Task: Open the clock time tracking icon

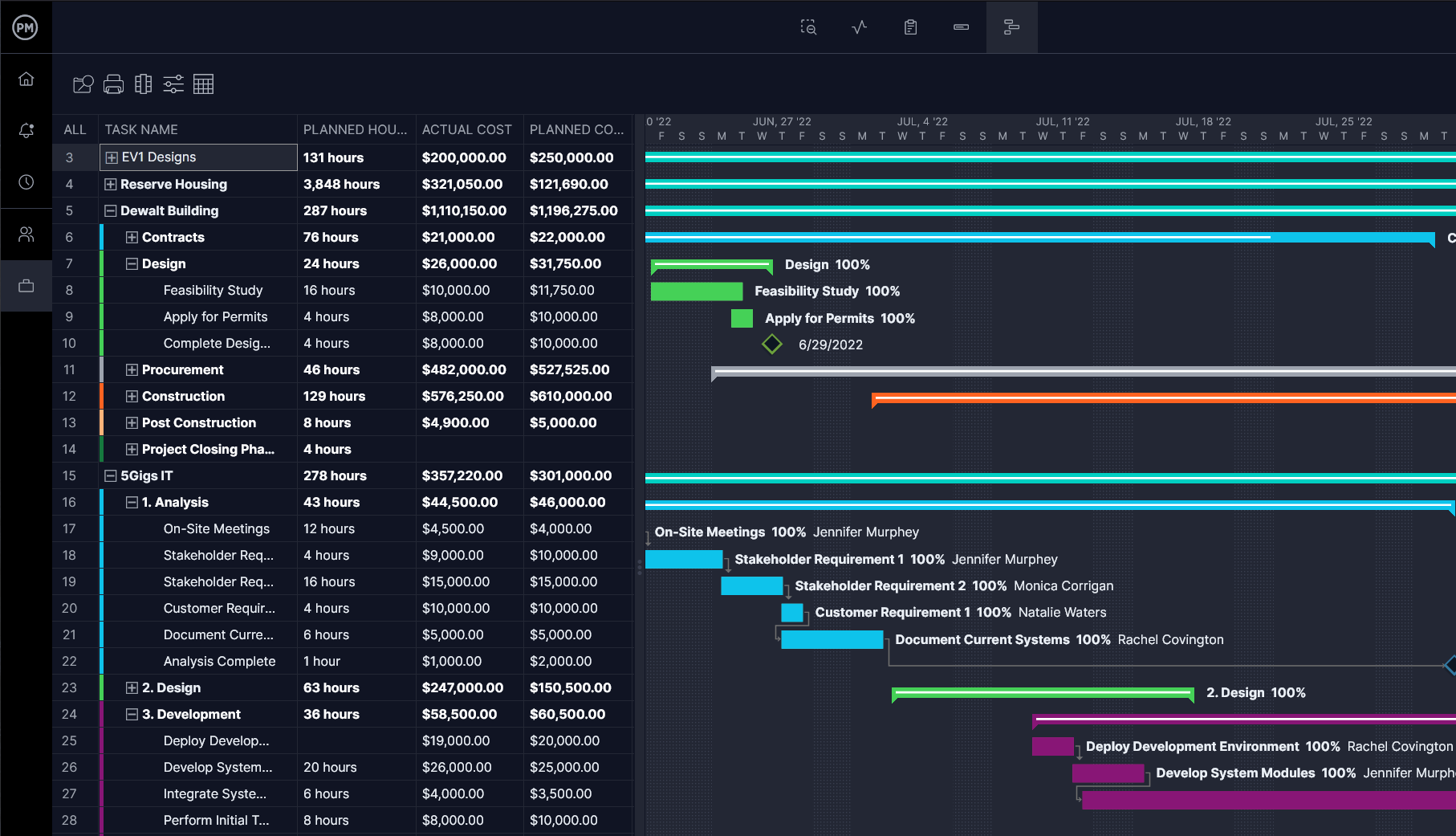Action: [26, 182]
